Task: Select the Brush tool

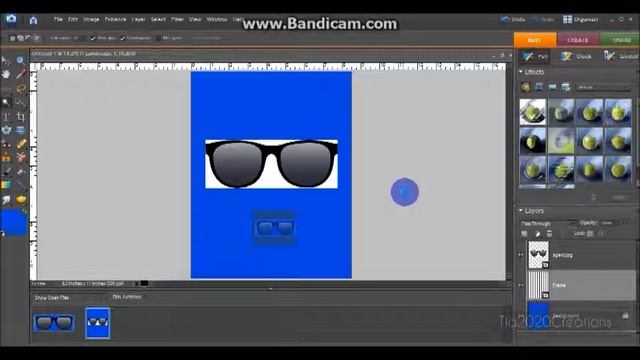Action: (6, 171)
